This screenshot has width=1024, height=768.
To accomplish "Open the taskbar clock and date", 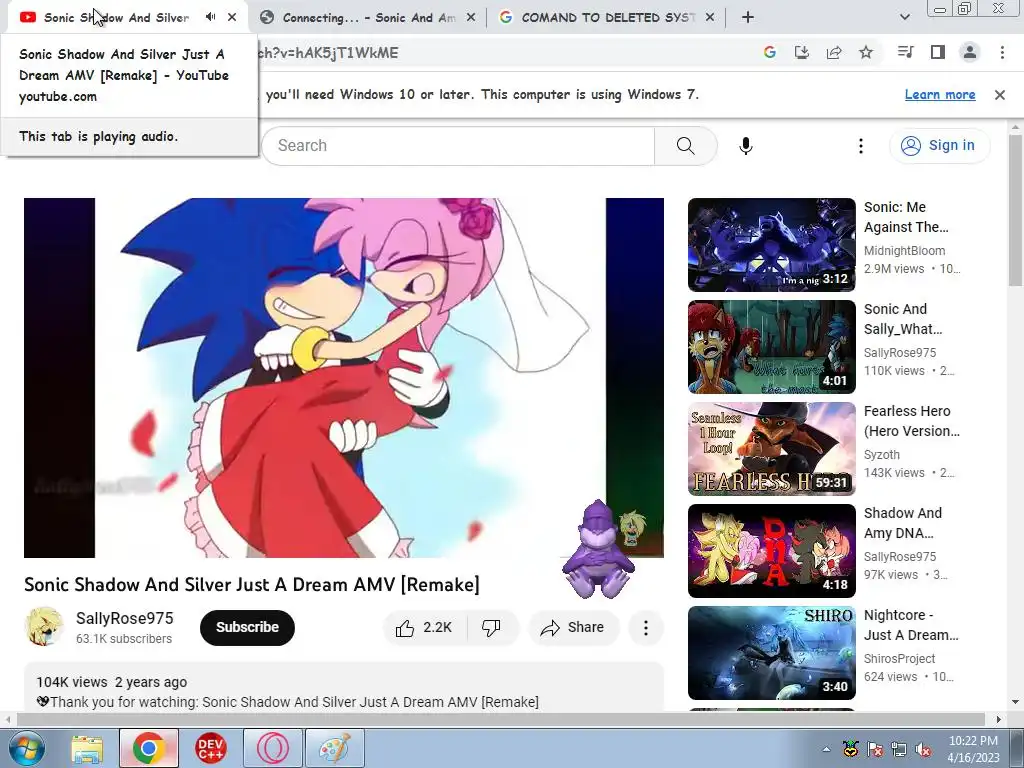I will (x=973, y=749).
